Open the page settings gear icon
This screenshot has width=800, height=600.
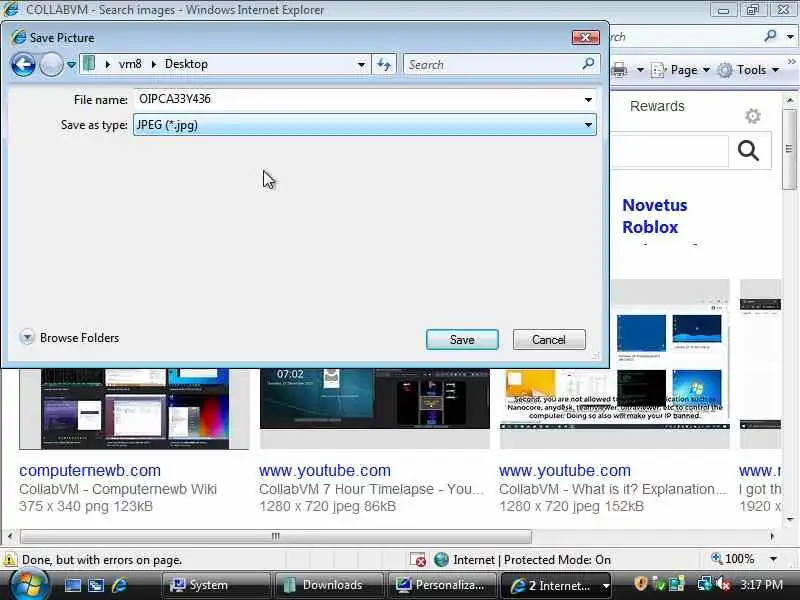pyautogui.click(x=753, y=116)
